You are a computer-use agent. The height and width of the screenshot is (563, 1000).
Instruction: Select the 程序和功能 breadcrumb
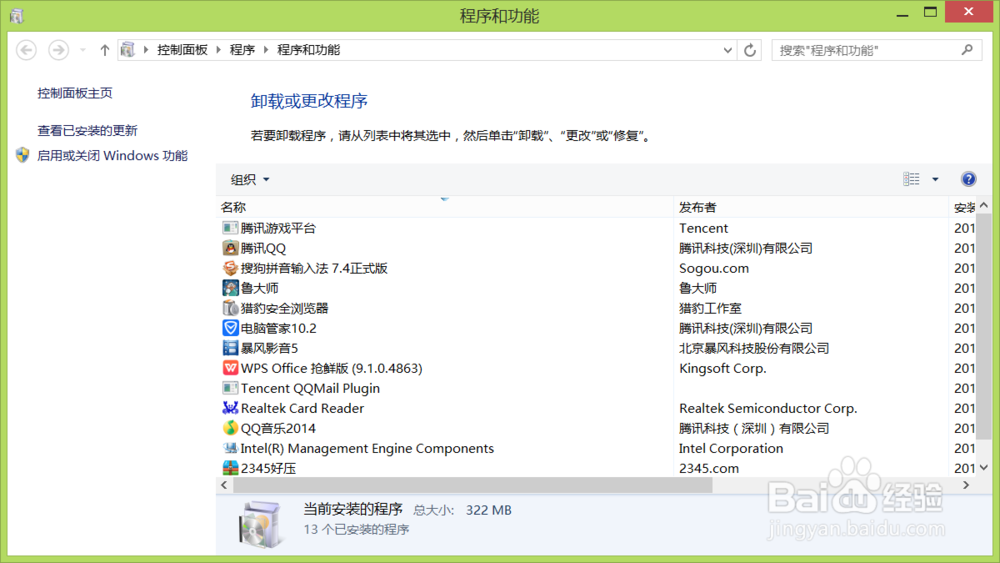click(x=309, y=50)
